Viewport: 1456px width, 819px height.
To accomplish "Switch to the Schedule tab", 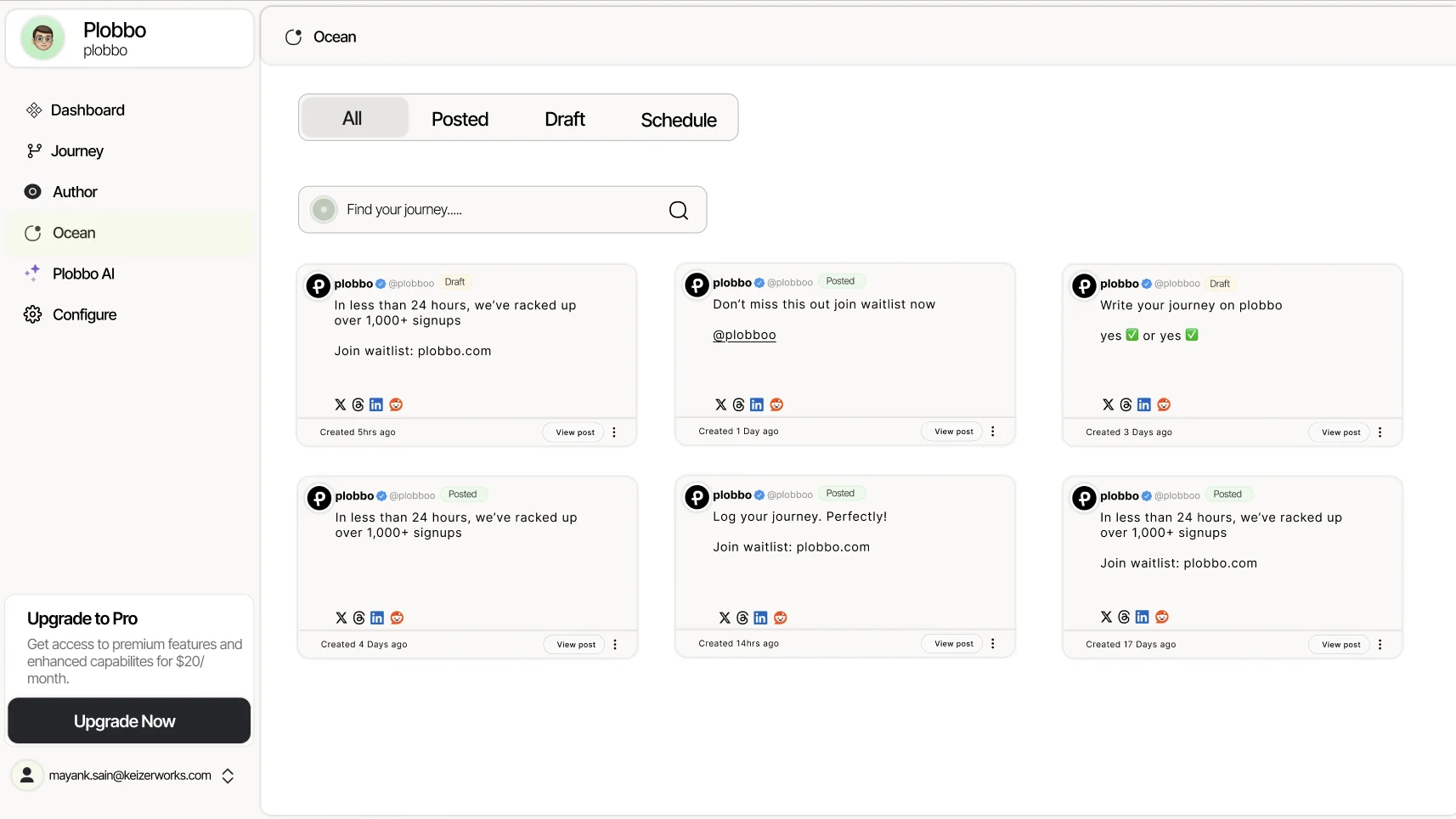I will pyautogui.click(x=679, y=120).
